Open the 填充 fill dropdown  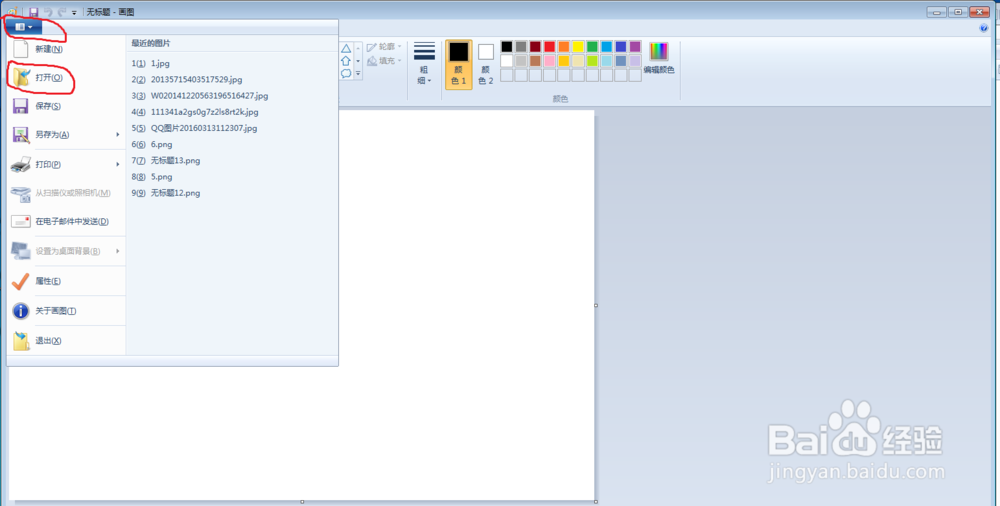tap(385, 61)
